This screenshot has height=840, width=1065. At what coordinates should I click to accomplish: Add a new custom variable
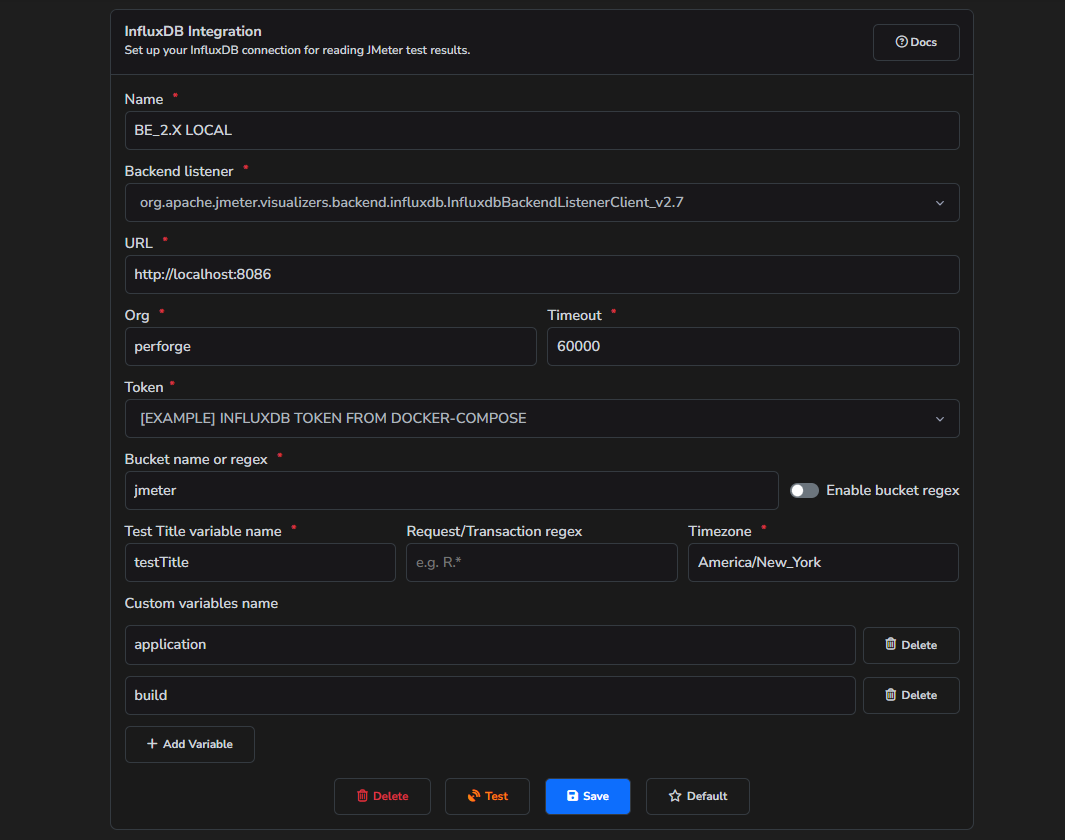190,744
